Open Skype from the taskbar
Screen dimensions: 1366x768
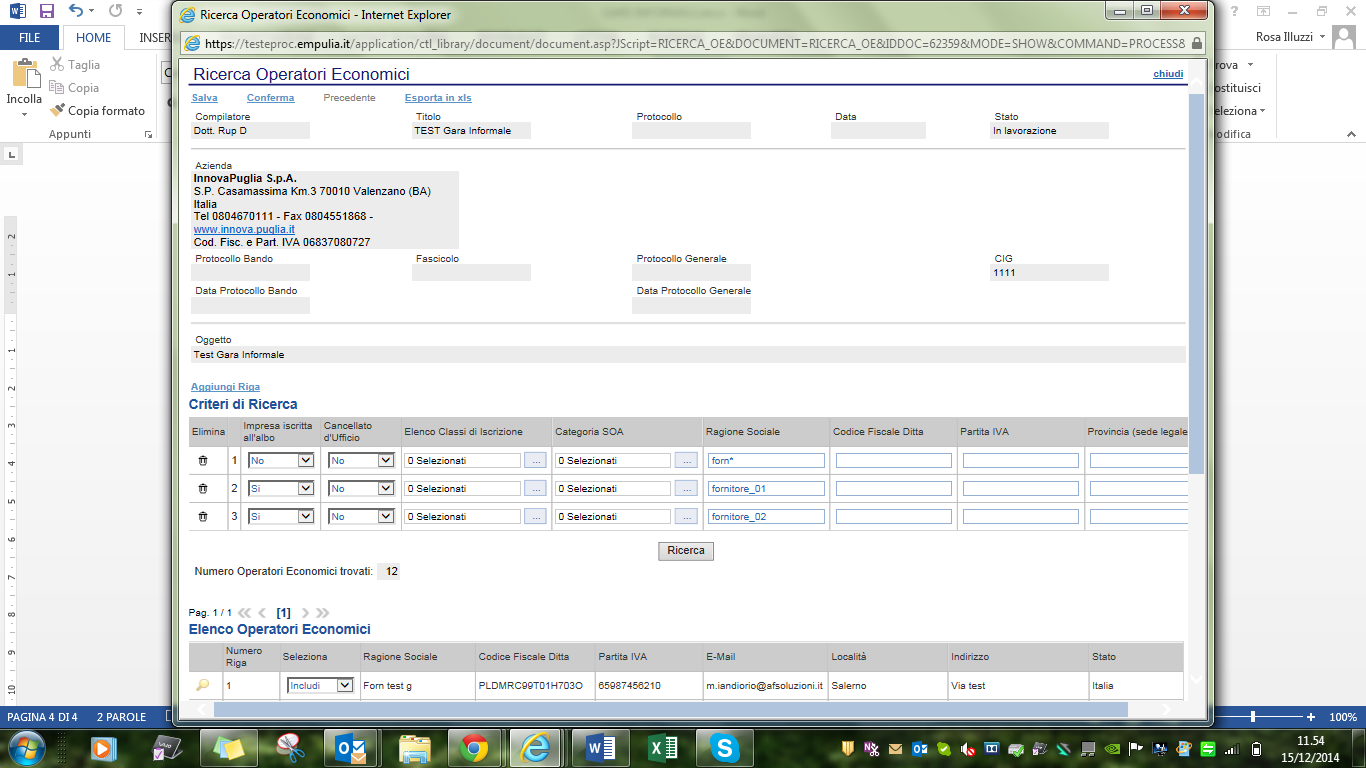click(724, 748)
